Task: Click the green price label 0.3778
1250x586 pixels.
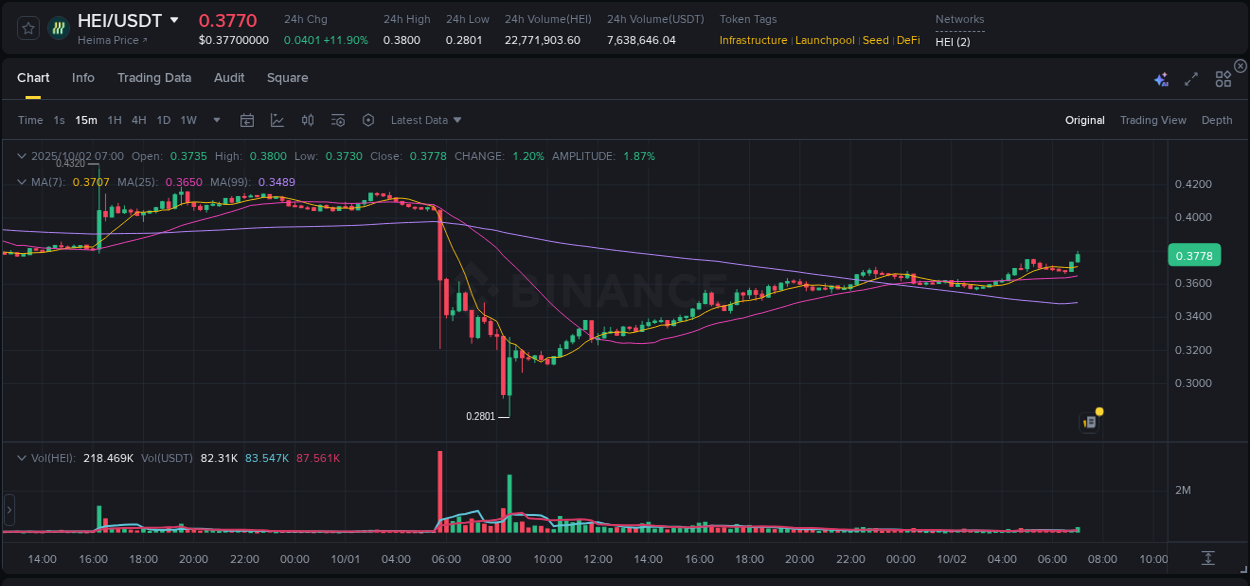Action: 1194,256
